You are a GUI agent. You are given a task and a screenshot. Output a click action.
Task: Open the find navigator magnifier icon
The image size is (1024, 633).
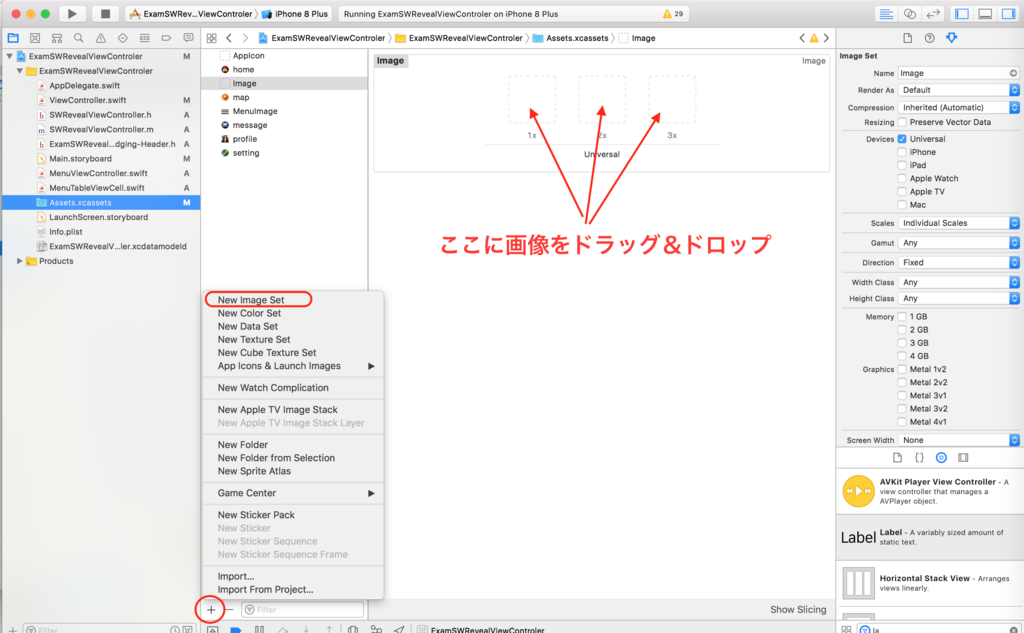click(78, 38)
